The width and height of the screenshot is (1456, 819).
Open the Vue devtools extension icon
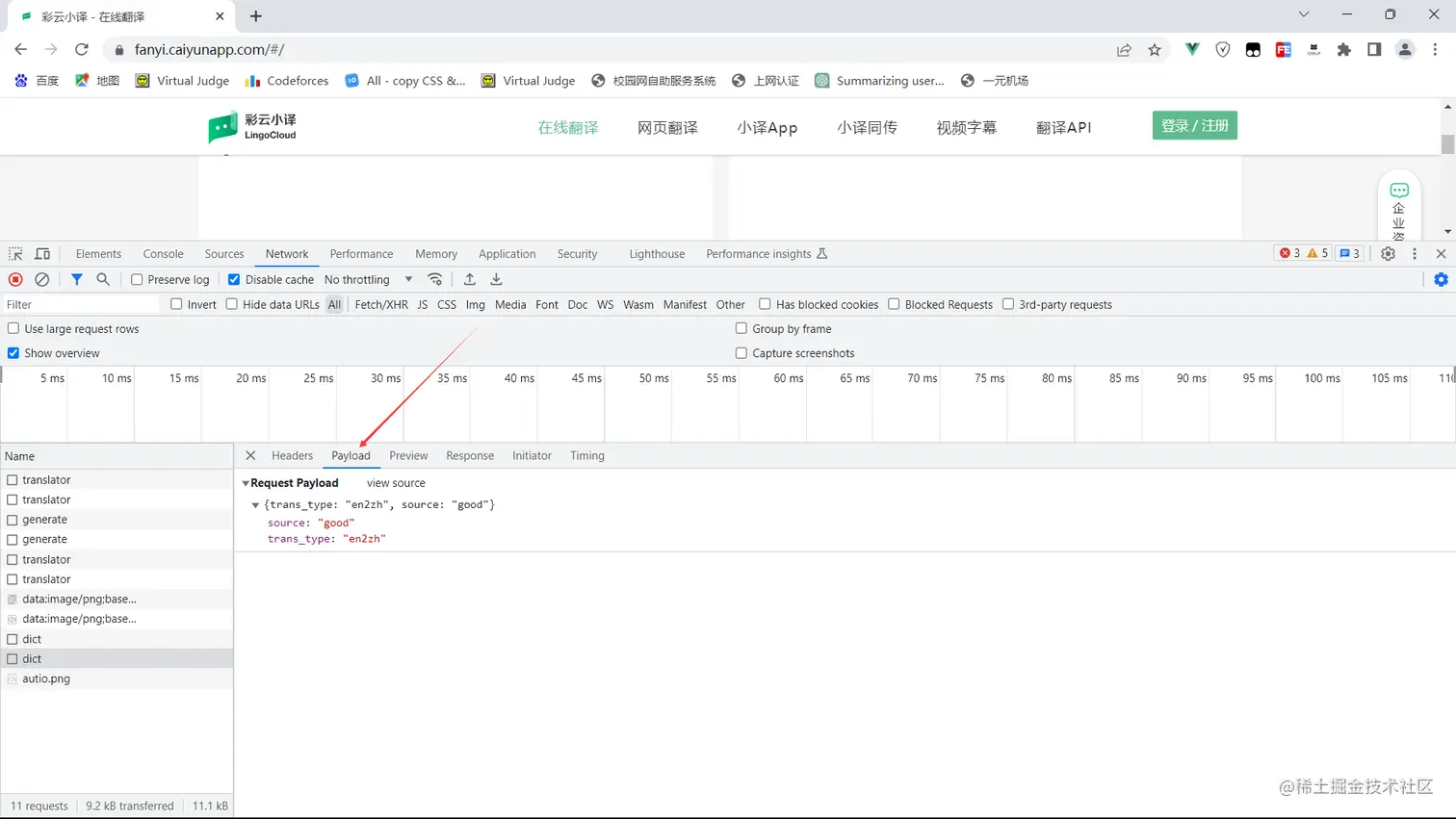point(1192,49)
